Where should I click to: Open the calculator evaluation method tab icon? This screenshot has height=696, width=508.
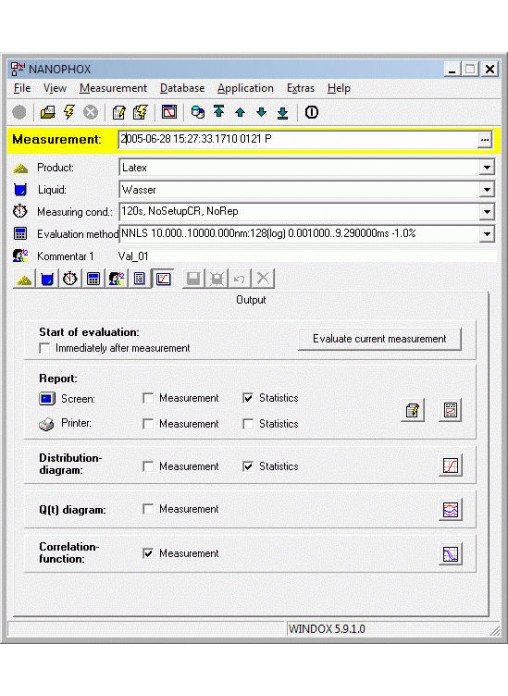93,279
